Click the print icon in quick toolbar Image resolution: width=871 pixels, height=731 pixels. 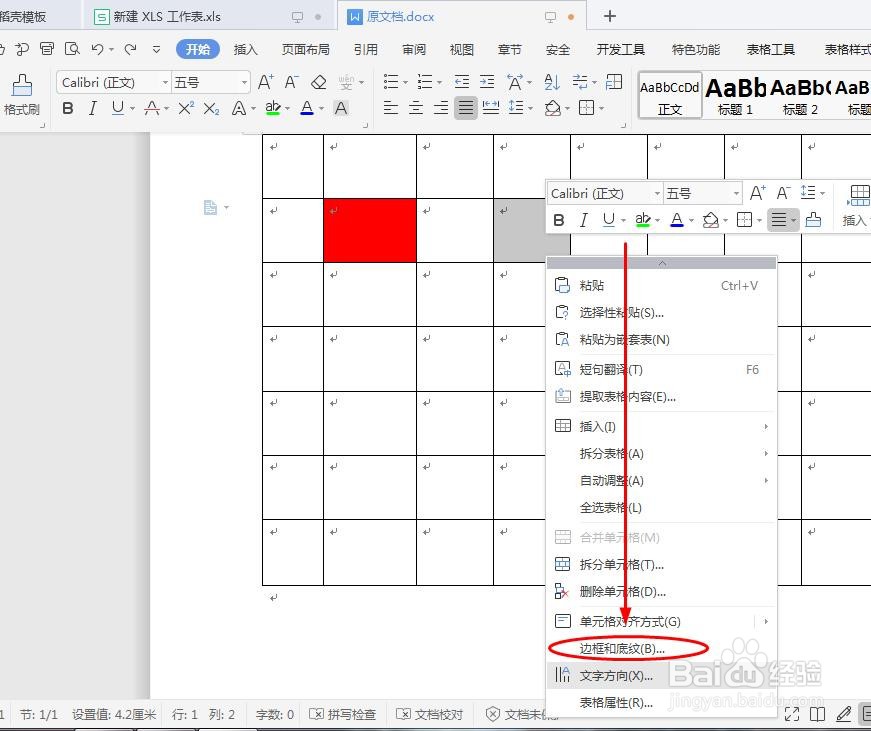coord(47,49)
